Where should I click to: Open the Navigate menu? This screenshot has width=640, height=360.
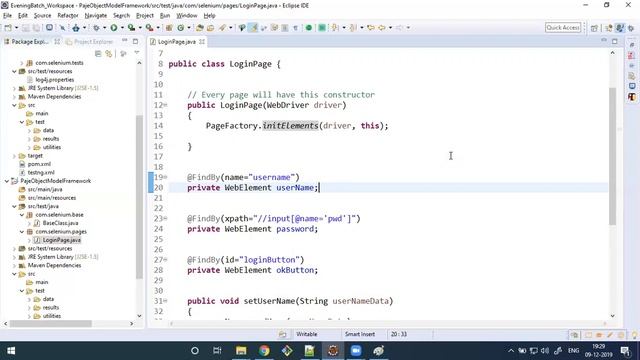[96, 16]
